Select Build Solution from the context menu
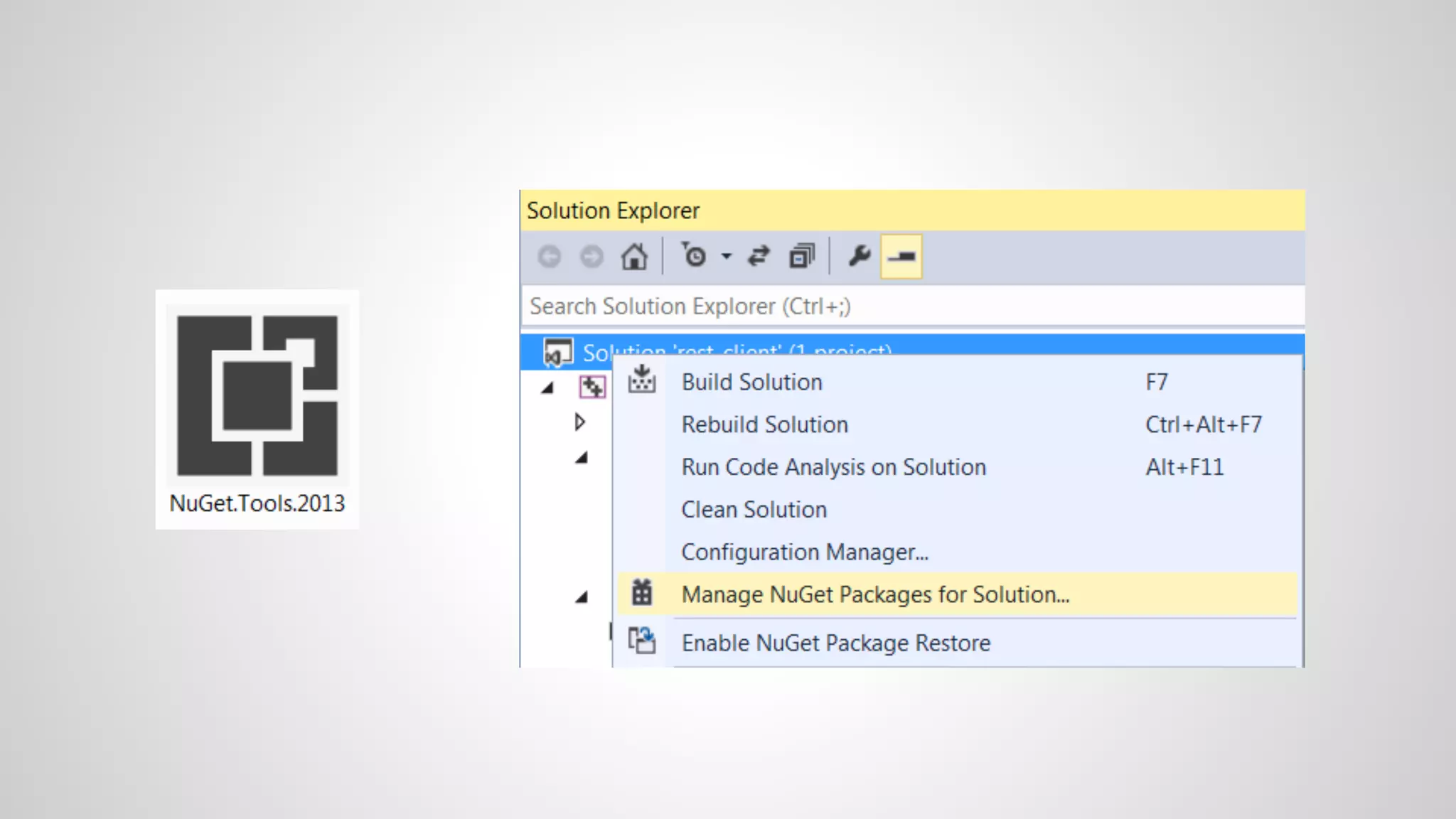1456x819 pixels. tap(751, 382)
